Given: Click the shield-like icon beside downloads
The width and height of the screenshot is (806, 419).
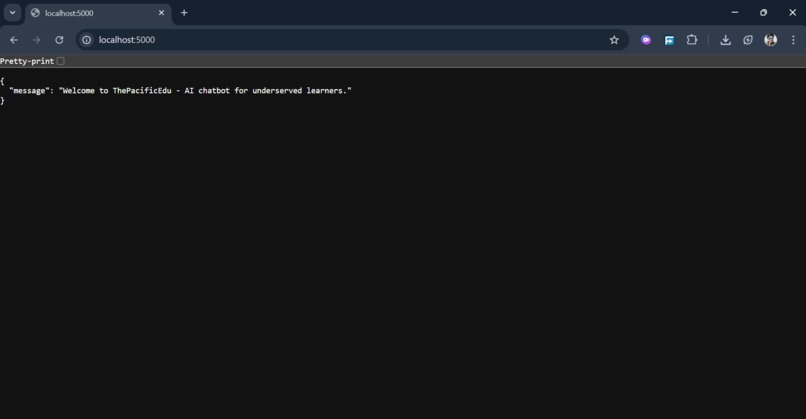Looking at the screenshot, I should click(748, 40).
